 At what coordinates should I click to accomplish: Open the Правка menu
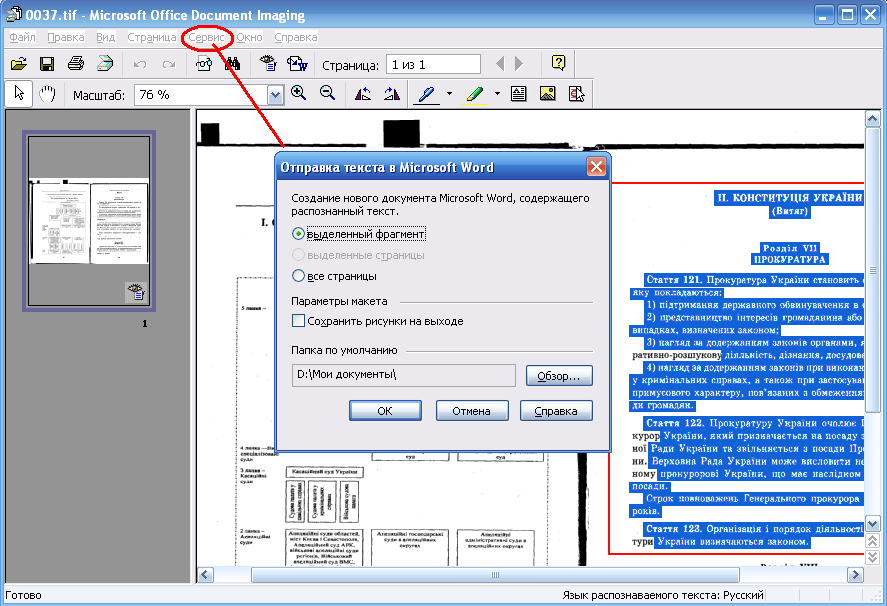66,37
